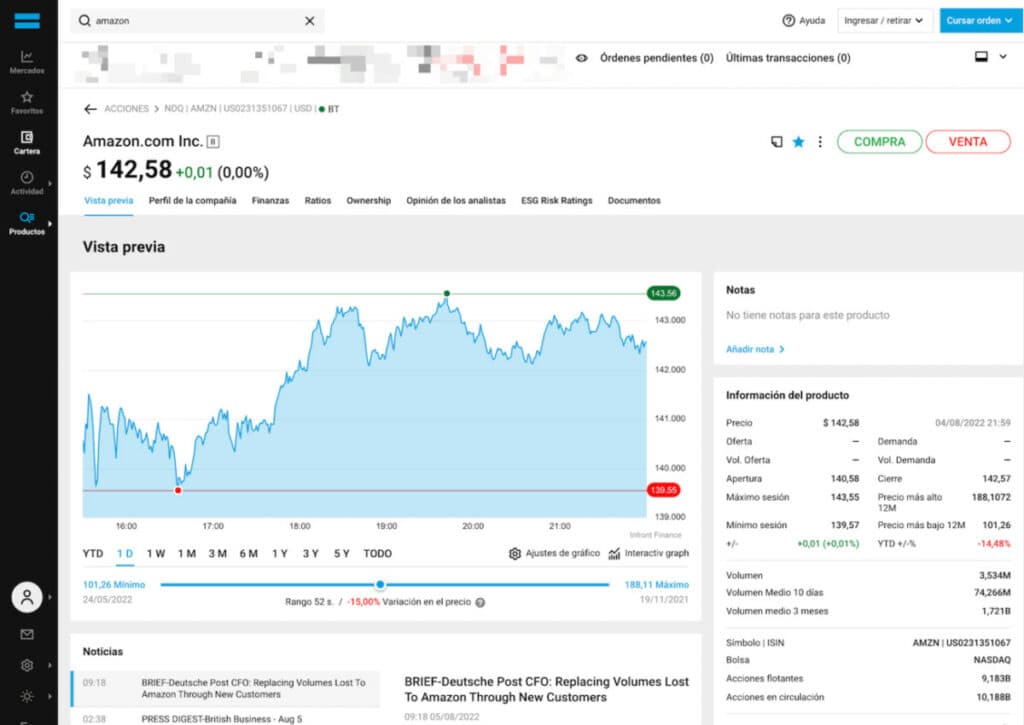Select 6 M chart range

click(248, 554)
